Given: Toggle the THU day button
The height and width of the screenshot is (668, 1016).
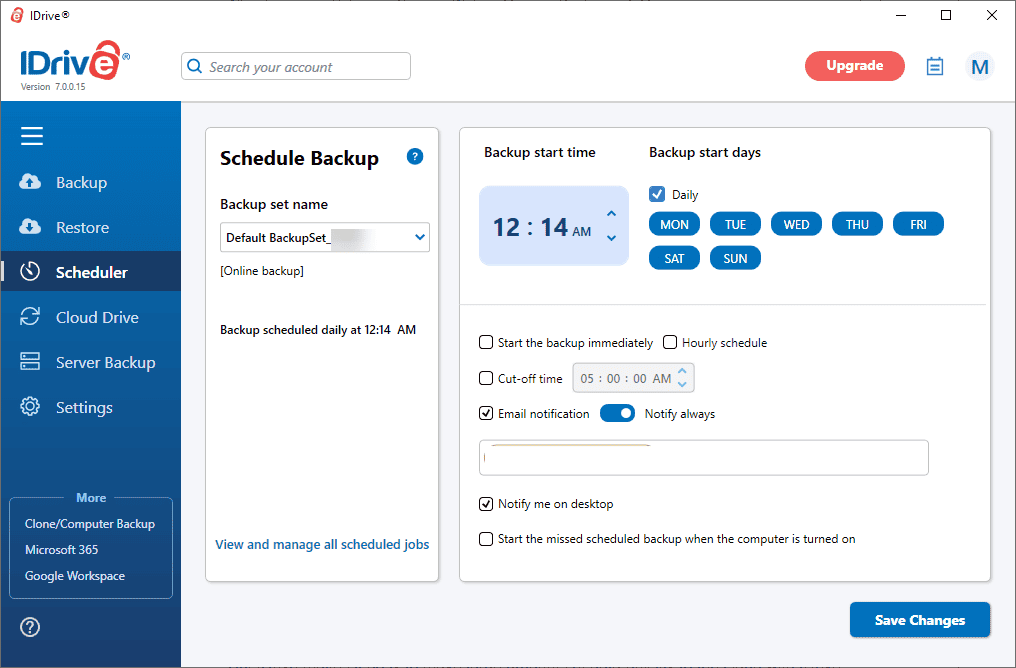Looking at the screenshot, I should (x=857, y=224).
